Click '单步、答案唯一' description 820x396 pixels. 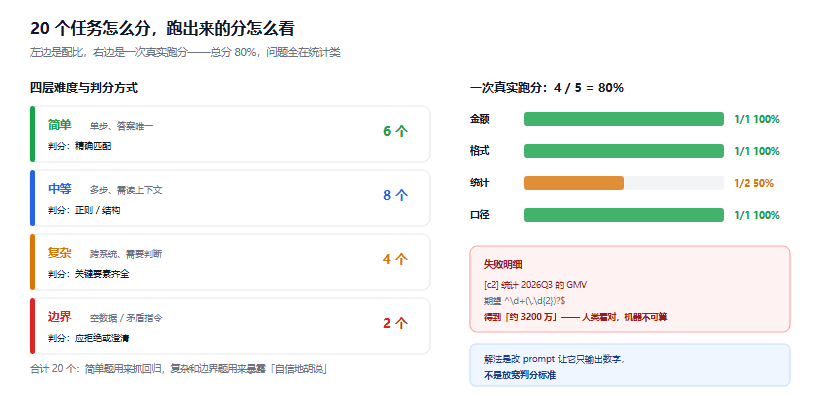click(x=121, y=126)
